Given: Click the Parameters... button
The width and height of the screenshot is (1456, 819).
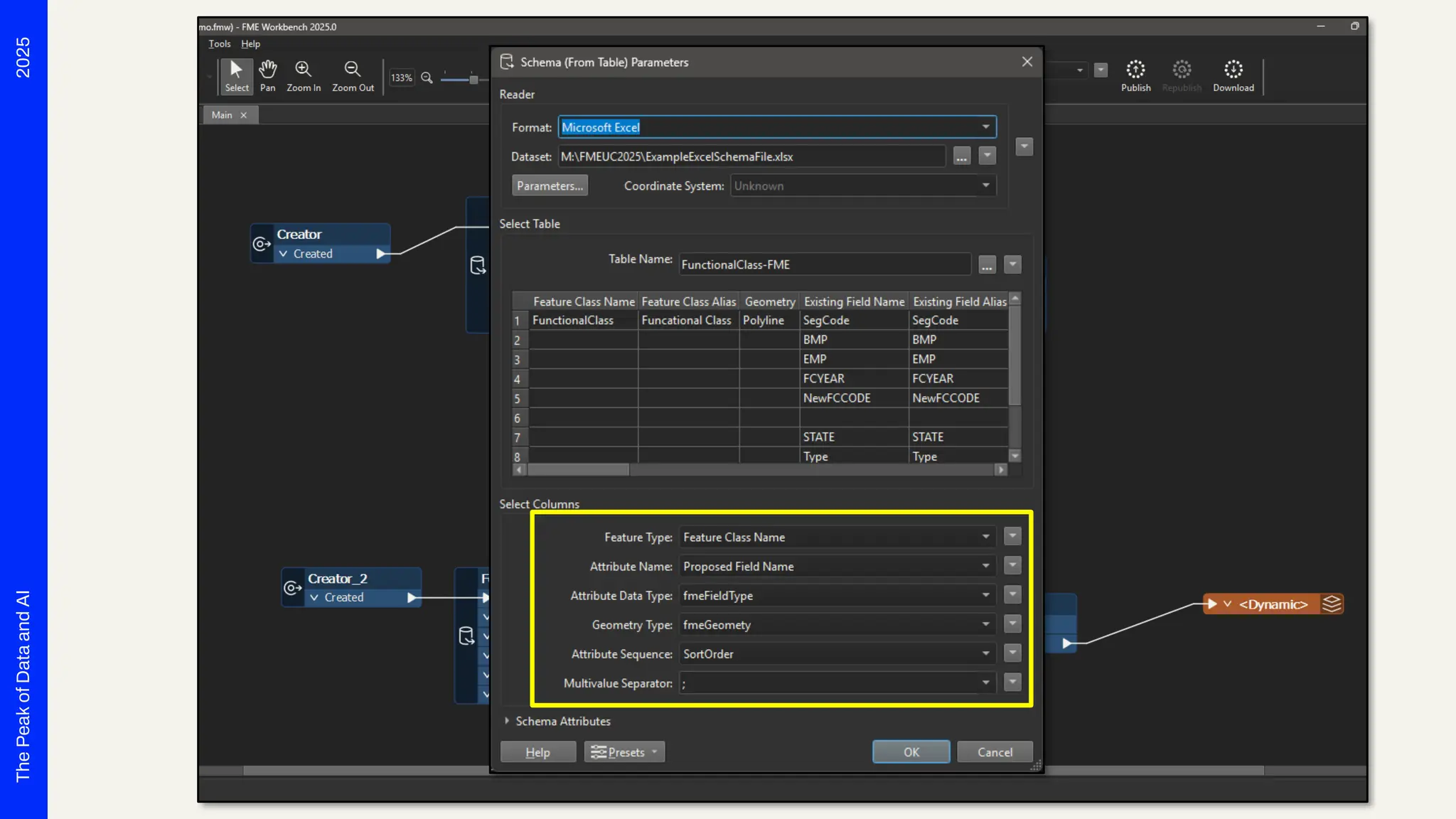Looking at the screenshot, I should 550,186.
